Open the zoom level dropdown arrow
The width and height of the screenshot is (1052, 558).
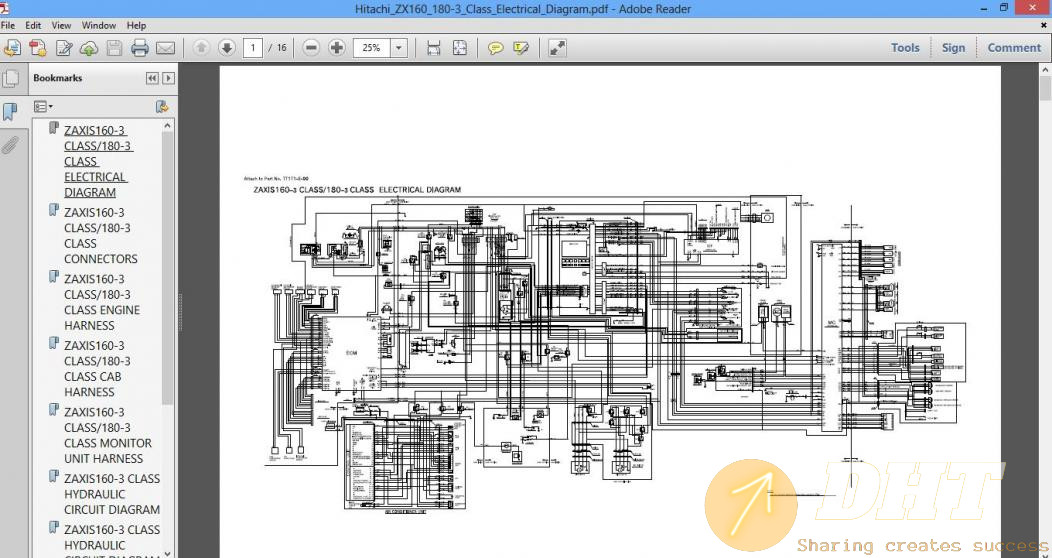(399, 48)
